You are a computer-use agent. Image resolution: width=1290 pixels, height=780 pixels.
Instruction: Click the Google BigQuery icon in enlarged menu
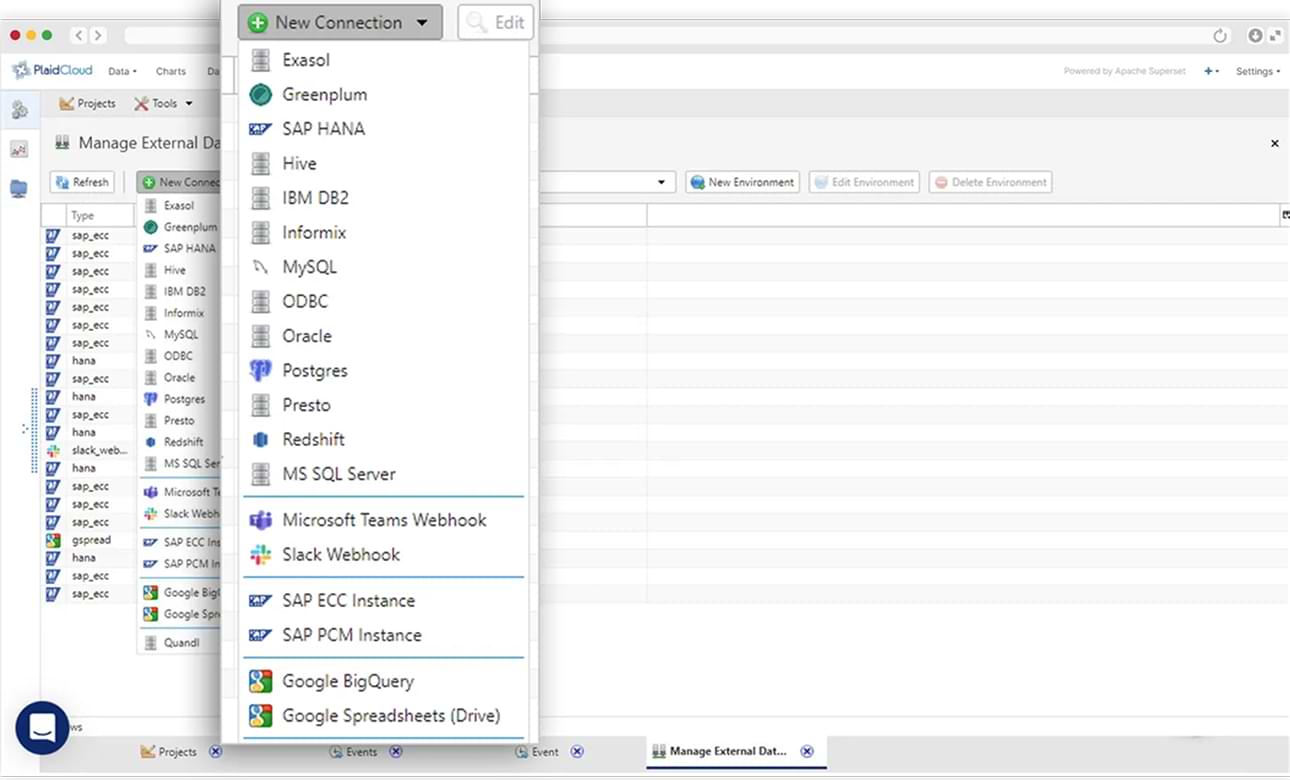pos(260,682)
